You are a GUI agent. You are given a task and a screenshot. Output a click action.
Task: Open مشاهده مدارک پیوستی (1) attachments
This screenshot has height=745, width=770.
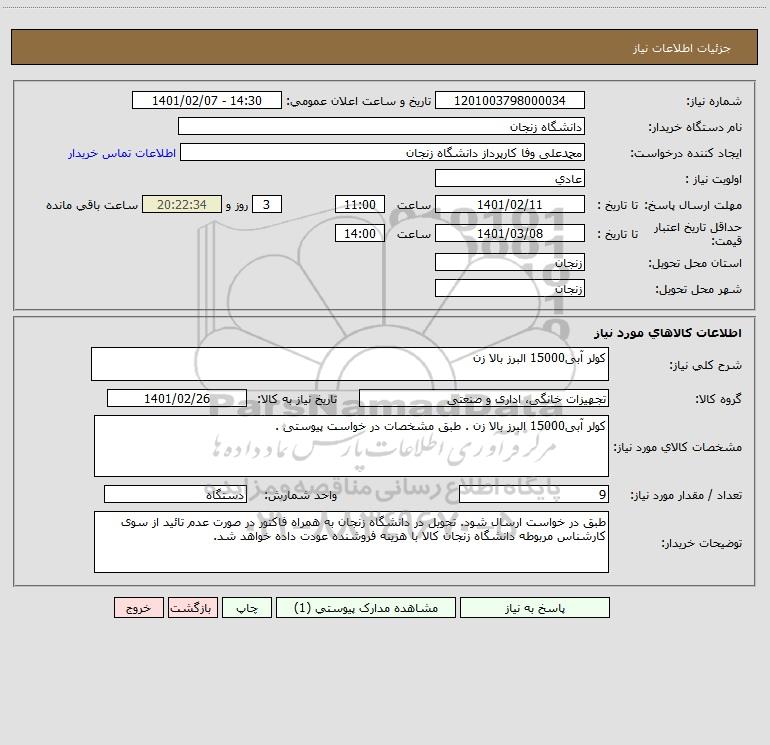click(x=366, y=608)
